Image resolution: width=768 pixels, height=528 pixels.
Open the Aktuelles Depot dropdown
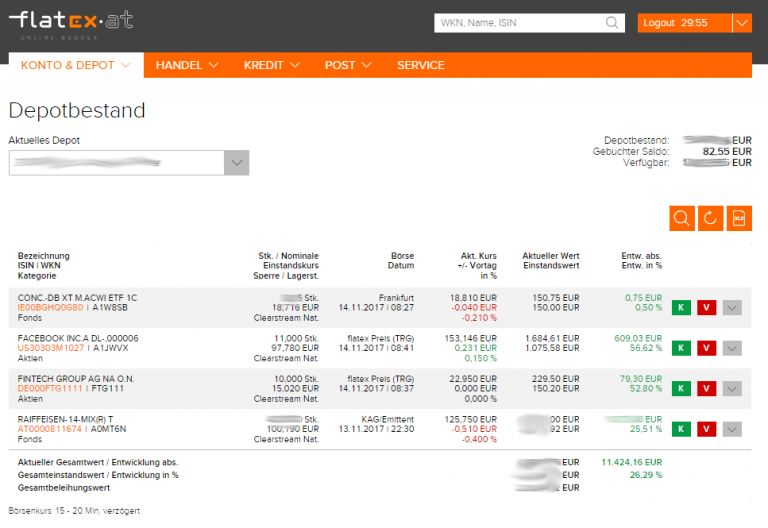(x=236, y=163)
